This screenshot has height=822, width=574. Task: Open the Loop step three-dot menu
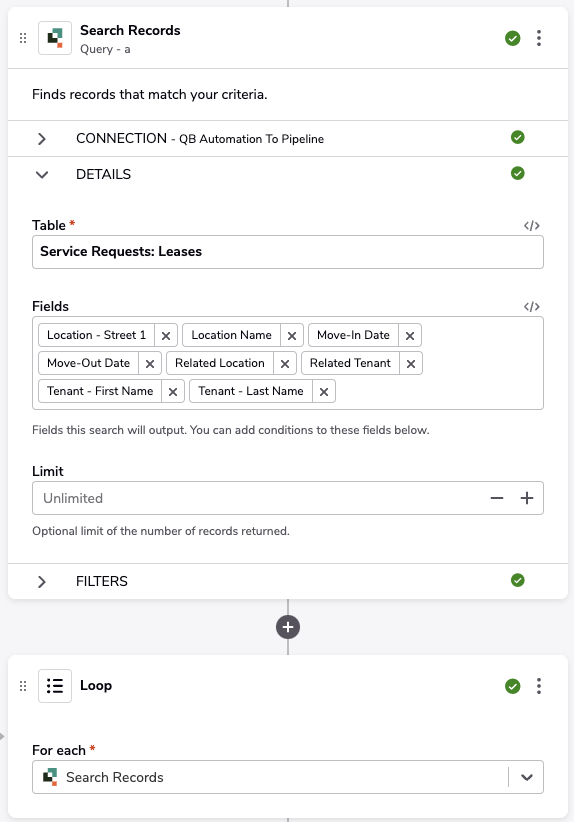[x=539, y=686]
